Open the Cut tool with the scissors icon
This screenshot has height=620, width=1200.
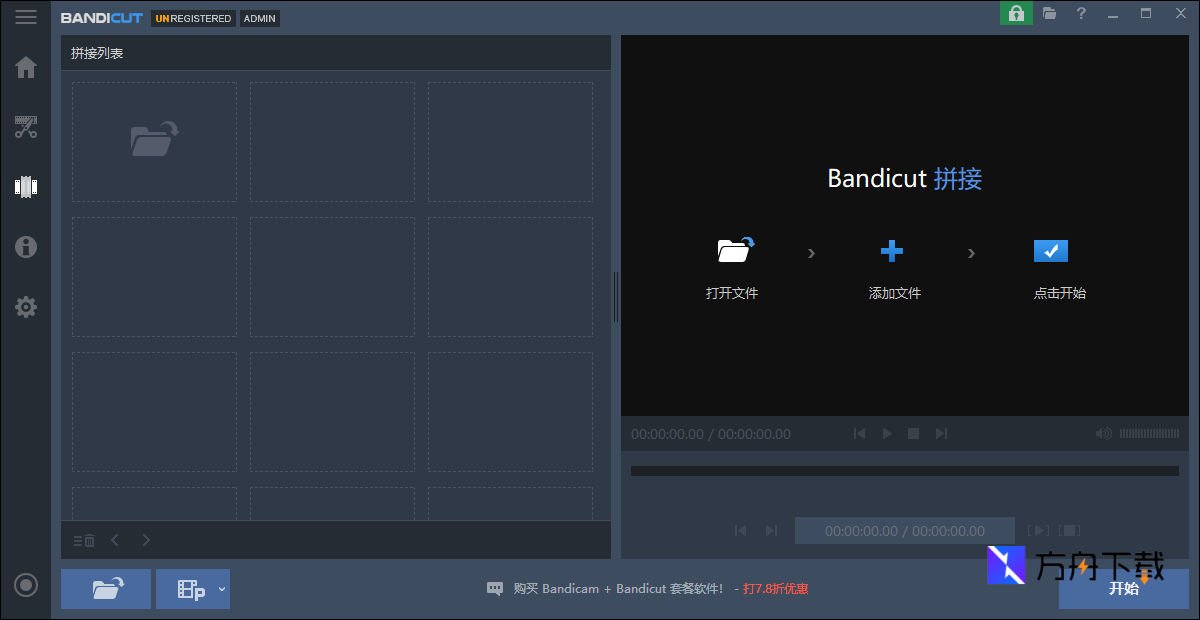(x=25, y=127)
